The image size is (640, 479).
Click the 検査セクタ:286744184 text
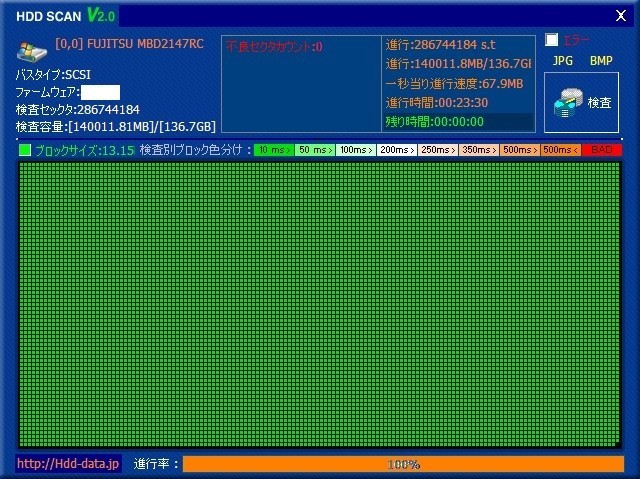click(x=78, y=109)
